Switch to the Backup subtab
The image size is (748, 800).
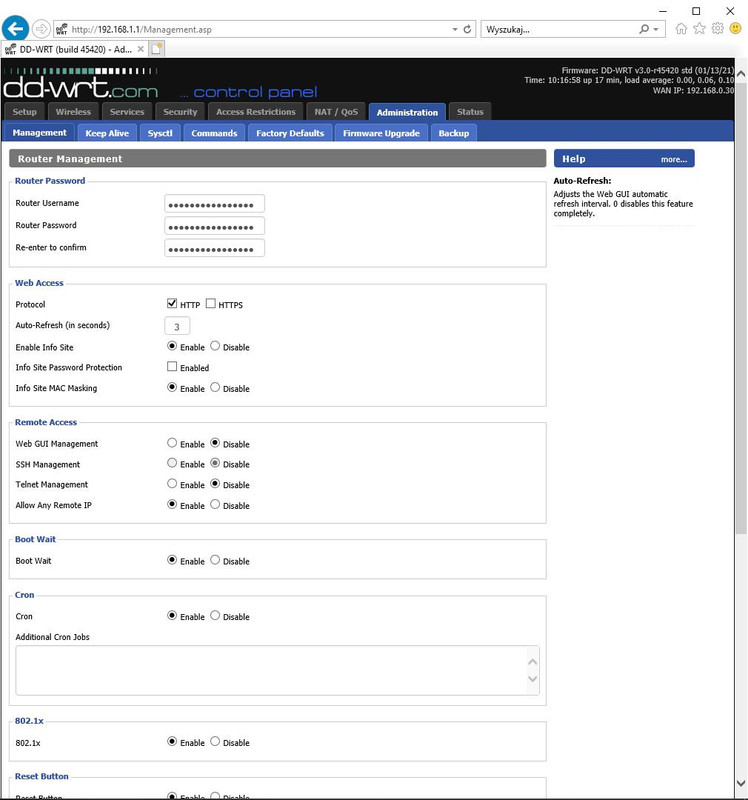tap(454, 133)
